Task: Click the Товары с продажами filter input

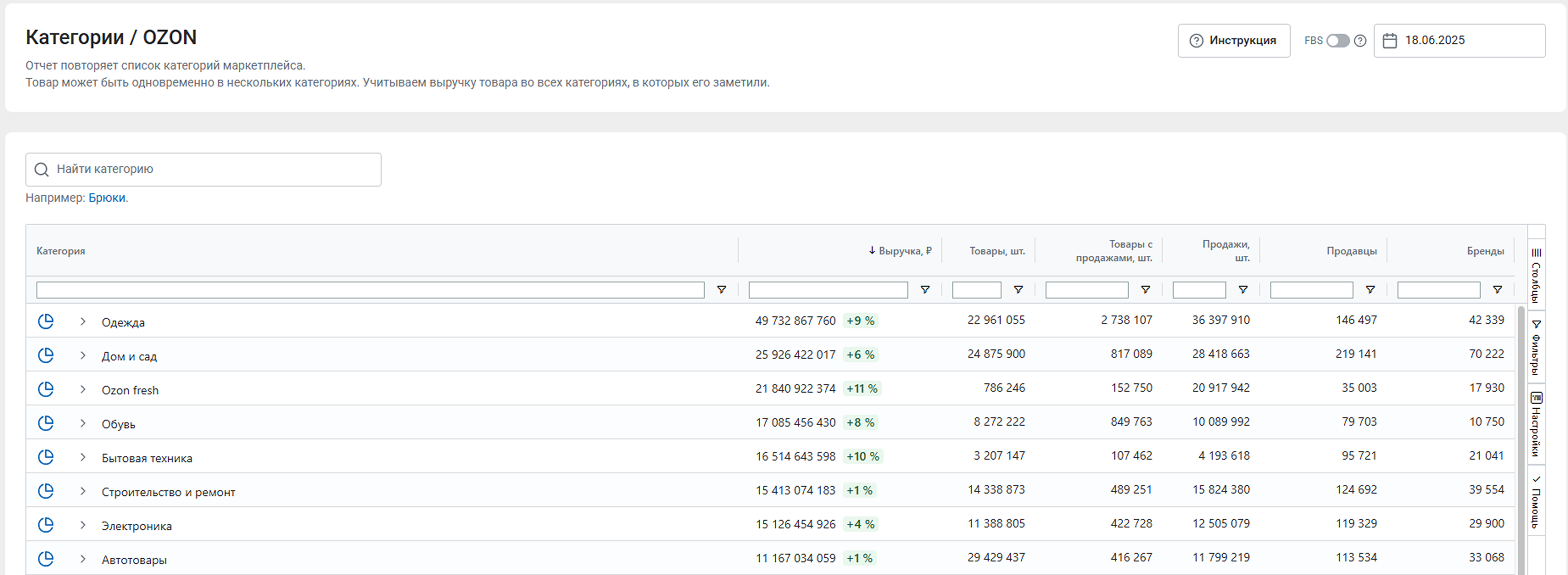Action: click(x=1086, y=290)
